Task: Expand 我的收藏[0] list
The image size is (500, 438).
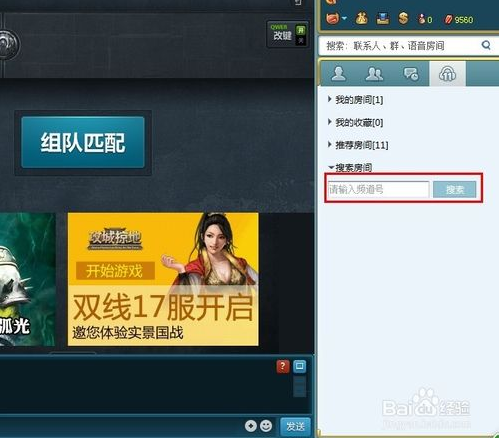Action: click(x=356, y=122)
